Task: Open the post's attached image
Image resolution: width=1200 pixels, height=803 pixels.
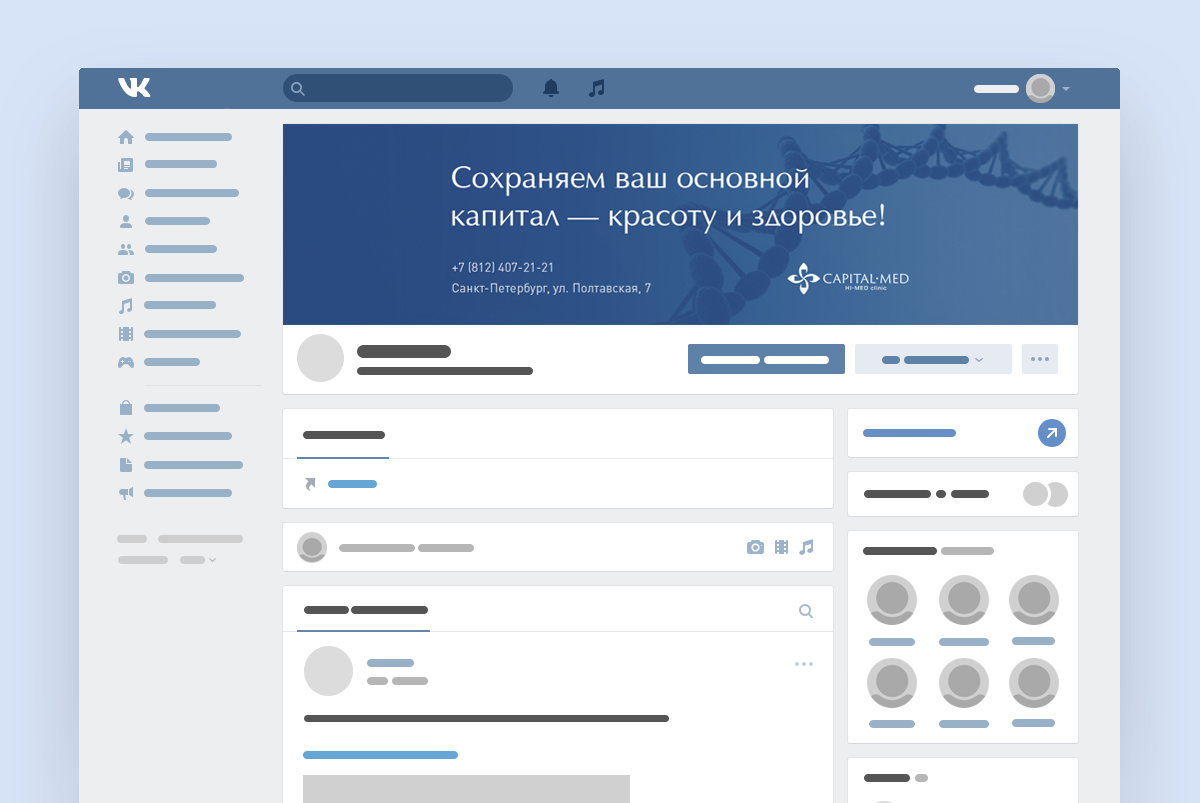Action: tap(466, 789)
